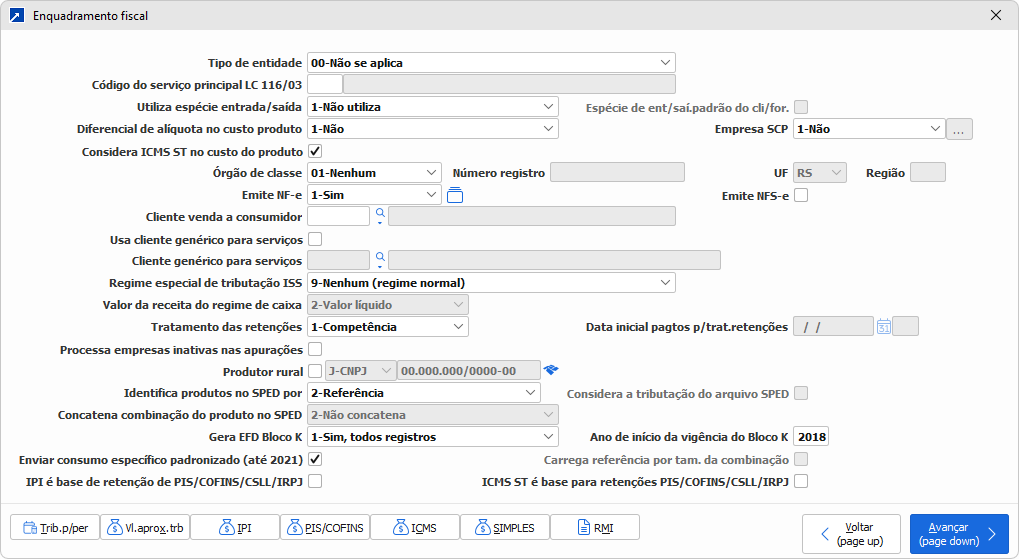The height and width of the screenshot is (559, 1019).
Task: Open the PIS/COFINS settings section
Action: (325, 527)
